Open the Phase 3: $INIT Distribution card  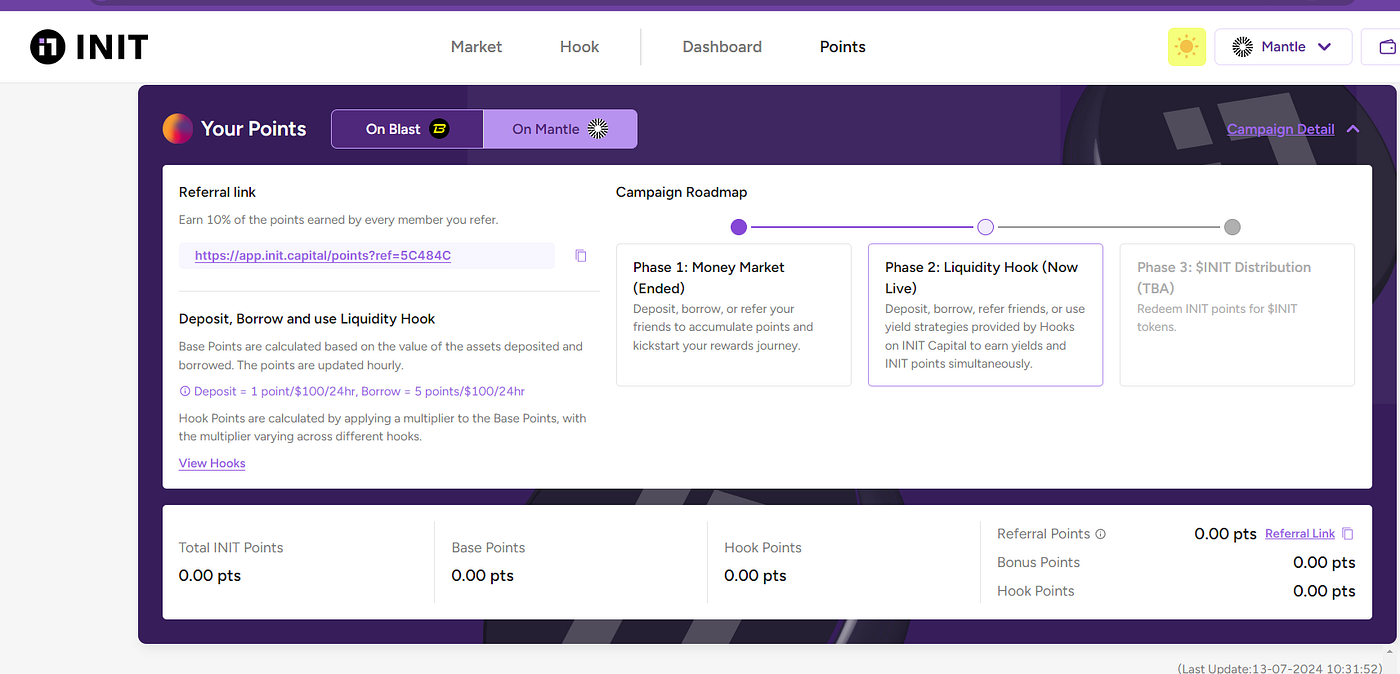[1237, 315]
